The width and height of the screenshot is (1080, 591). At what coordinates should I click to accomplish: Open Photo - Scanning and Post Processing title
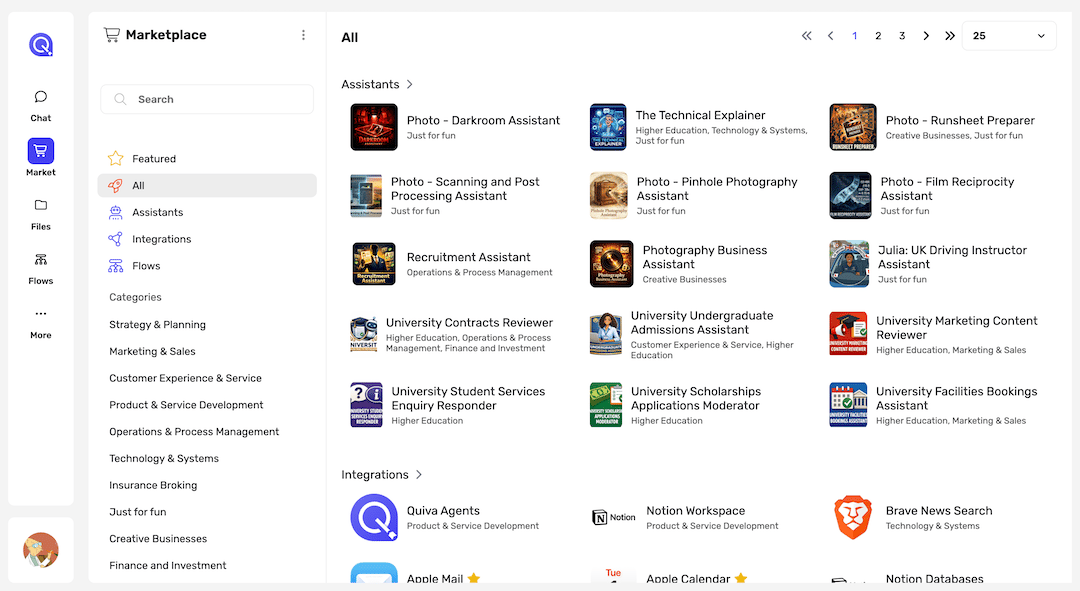[x=465, y=189]
